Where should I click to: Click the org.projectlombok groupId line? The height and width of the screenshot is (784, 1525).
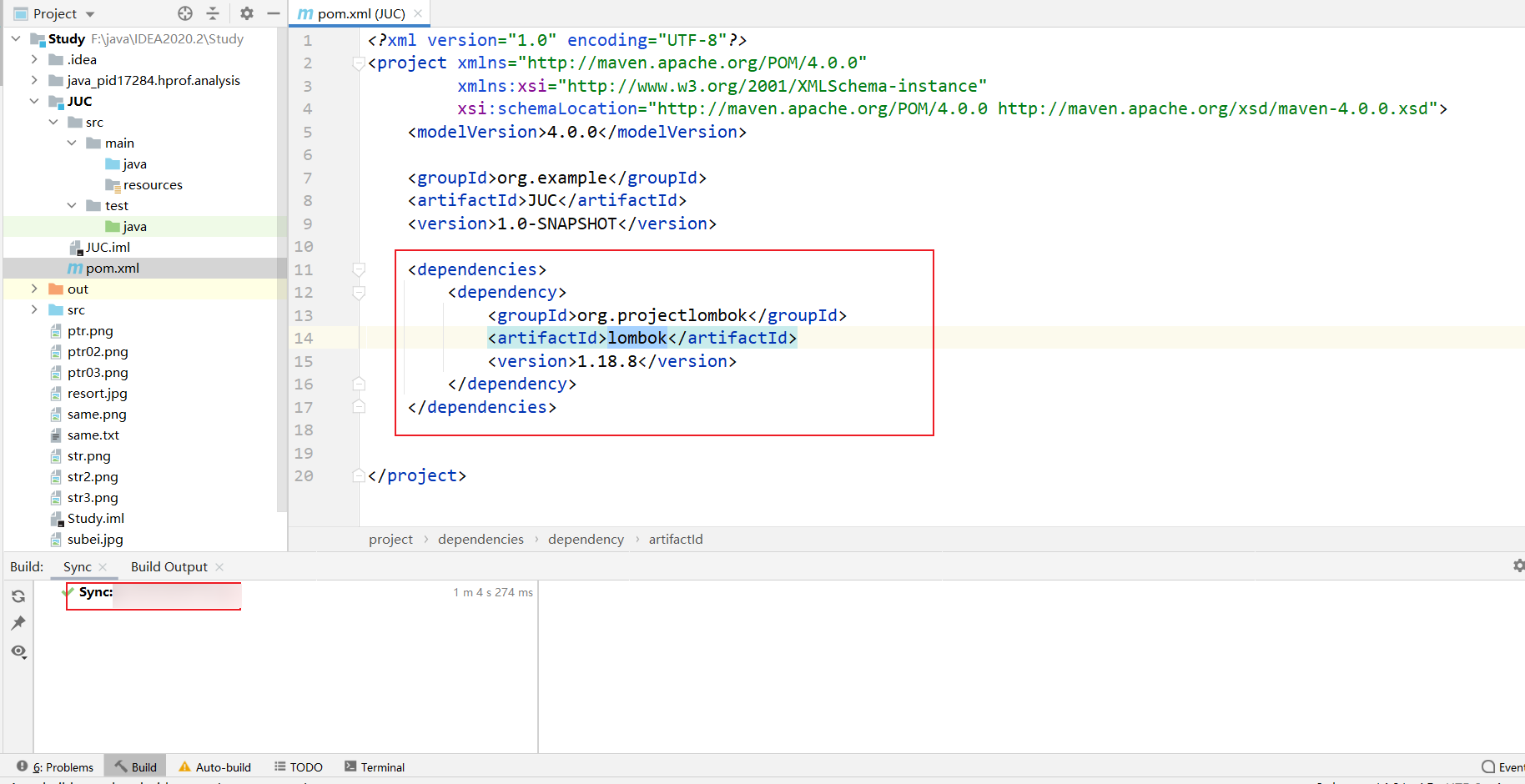[667, 315]
